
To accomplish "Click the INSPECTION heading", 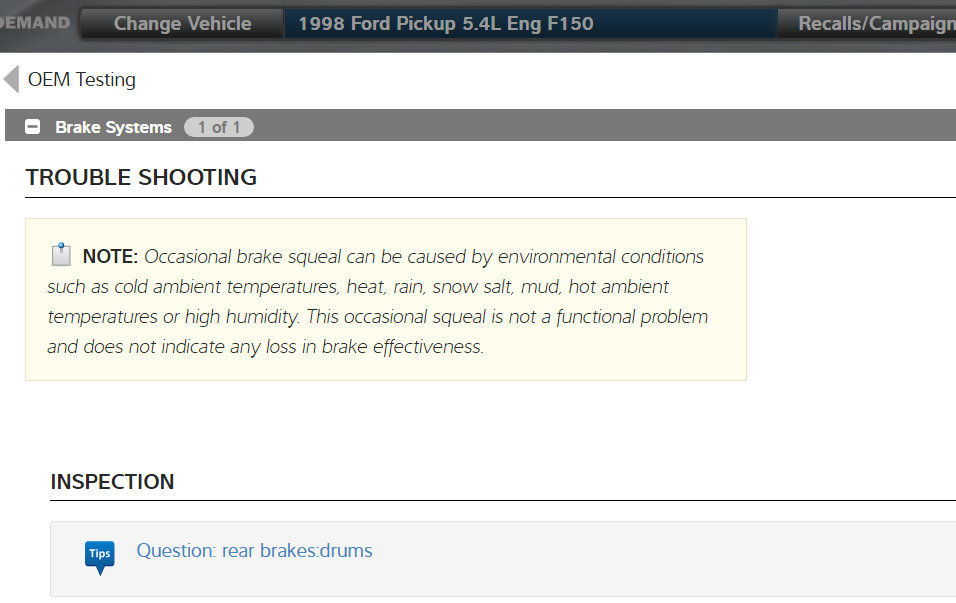I will click(x=112, y=482).
